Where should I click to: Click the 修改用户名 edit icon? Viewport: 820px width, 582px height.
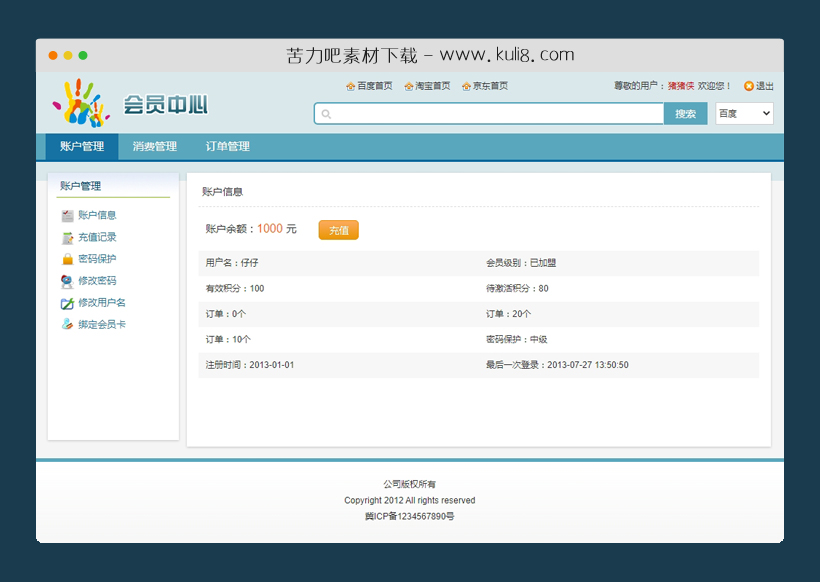[67, 303]
